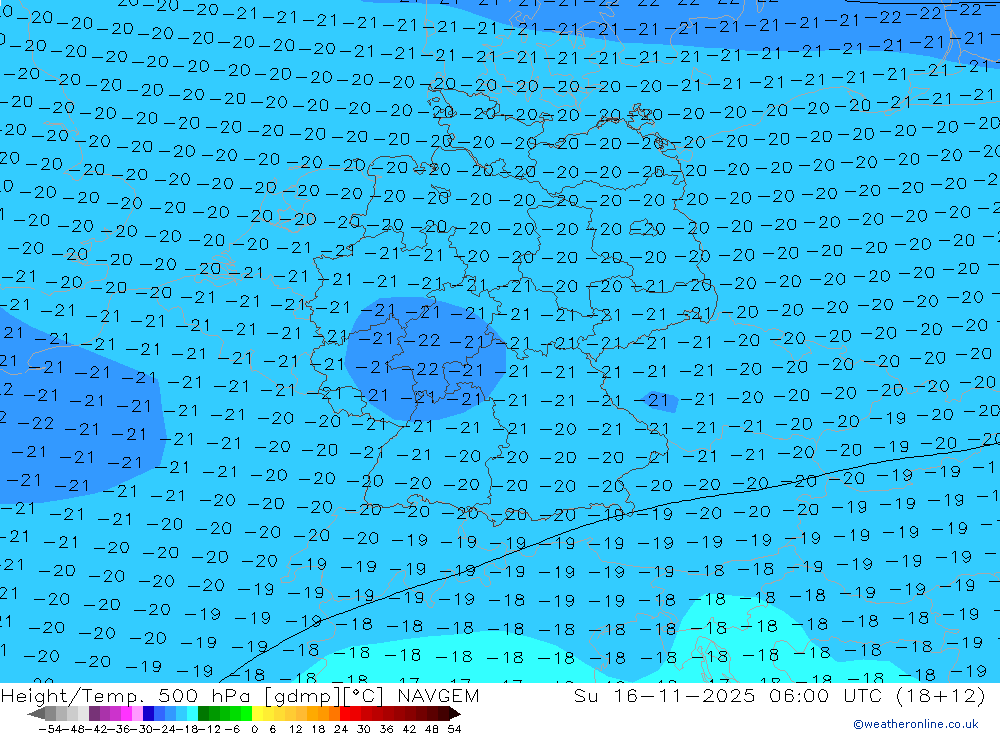1000x733 pixels.
Task: Select the bright red legend swatch at 24
Action: coord(345,713)
